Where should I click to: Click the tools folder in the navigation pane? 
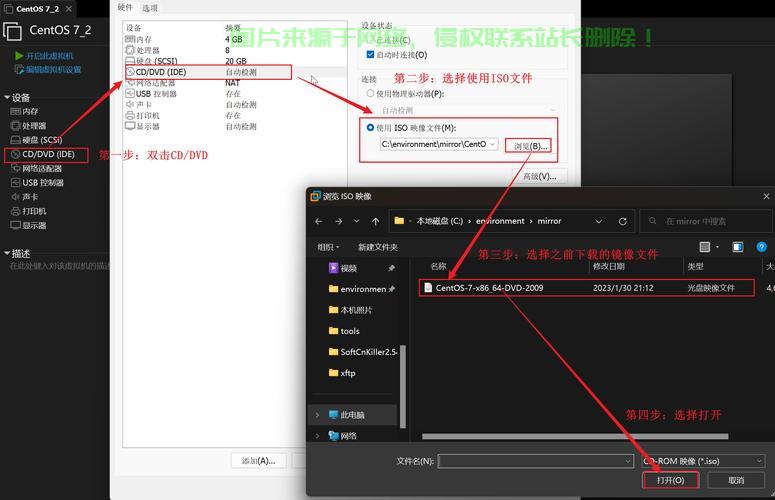(x=344, y=331)
